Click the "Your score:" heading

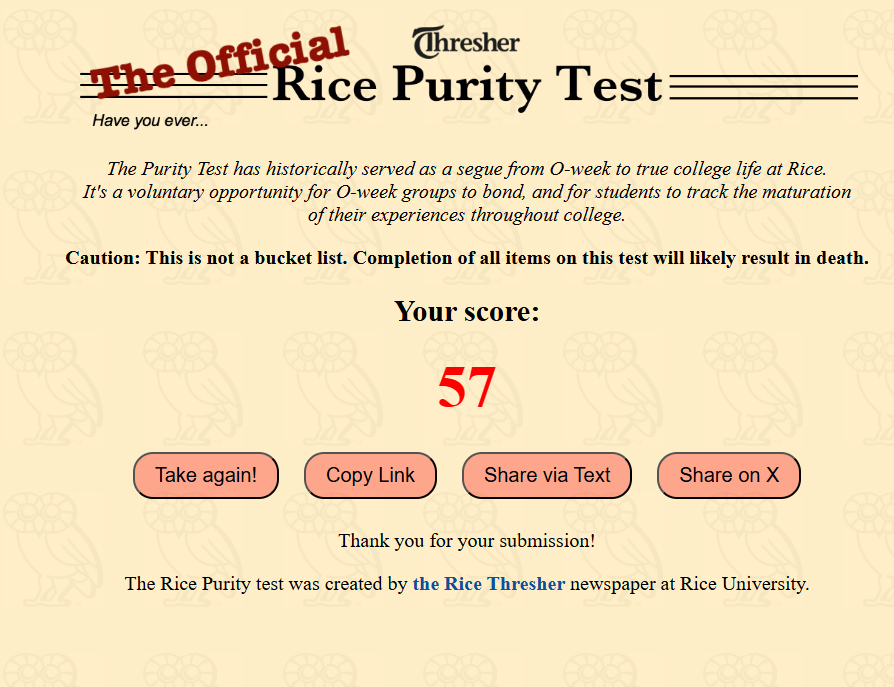(466, 311)
